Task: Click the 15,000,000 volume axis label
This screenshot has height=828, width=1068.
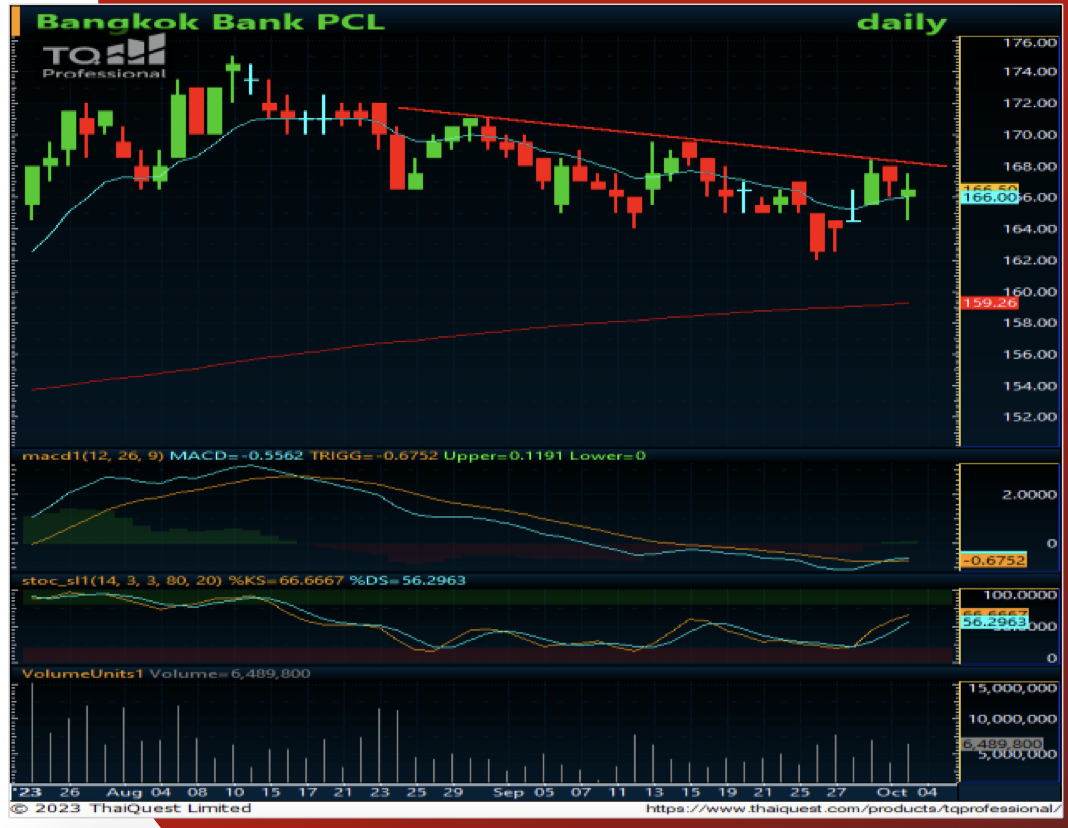Action: click(x=1012, y=688)
